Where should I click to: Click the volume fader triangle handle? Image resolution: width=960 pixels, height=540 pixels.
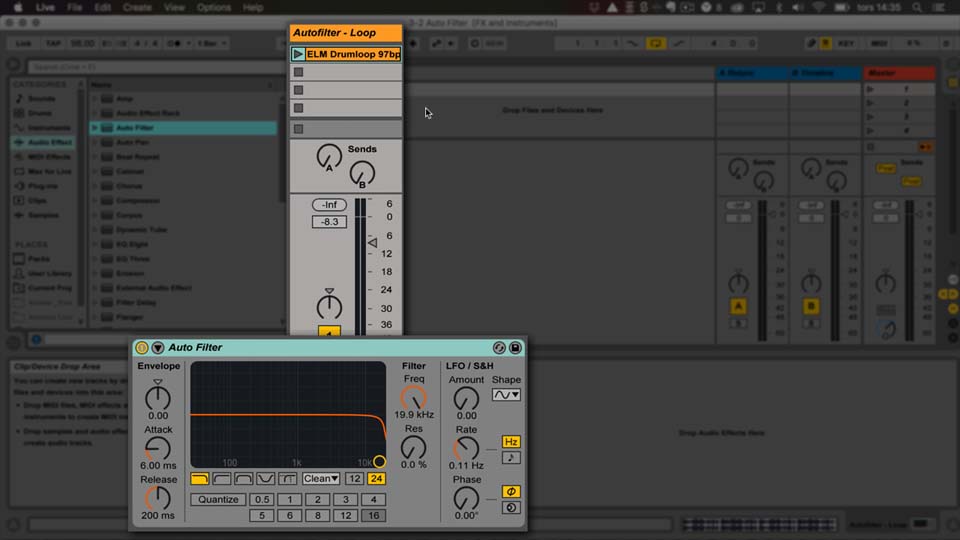372,242
